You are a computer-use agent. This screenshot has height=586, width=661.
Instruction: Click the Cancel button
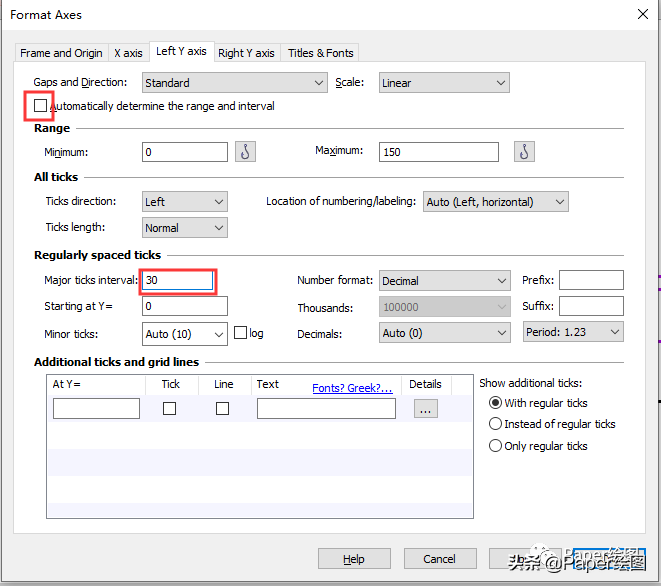tap(440, 559)
